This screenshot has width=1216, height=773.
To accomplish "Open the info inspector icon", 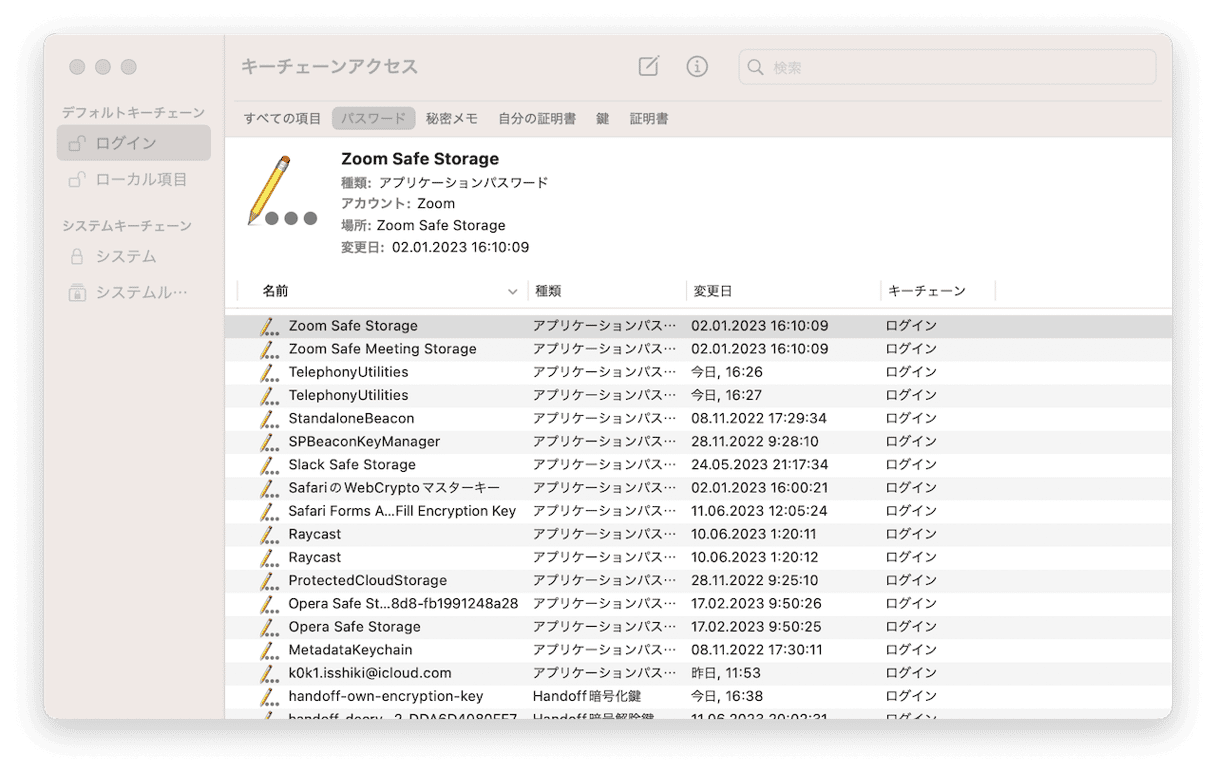I will pos(697,67).
